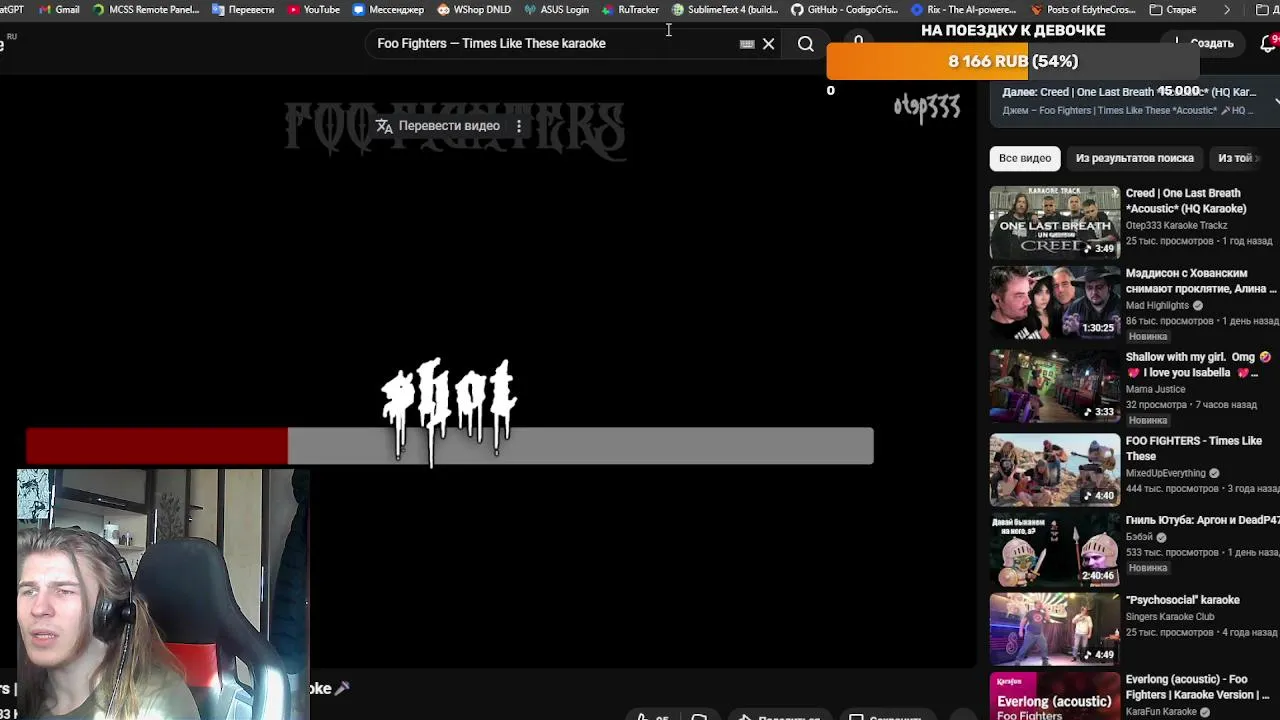Visit the Otep333 Karaoke Trackz channel
Image resolution: width=1280 pixels, height=720 pixels.
click(x=1176, y=225)
